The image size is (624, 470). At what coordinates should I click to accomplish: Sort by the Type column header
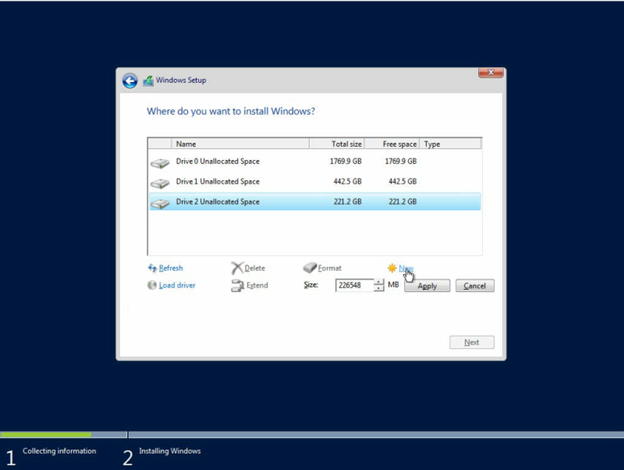click(450, 144)
